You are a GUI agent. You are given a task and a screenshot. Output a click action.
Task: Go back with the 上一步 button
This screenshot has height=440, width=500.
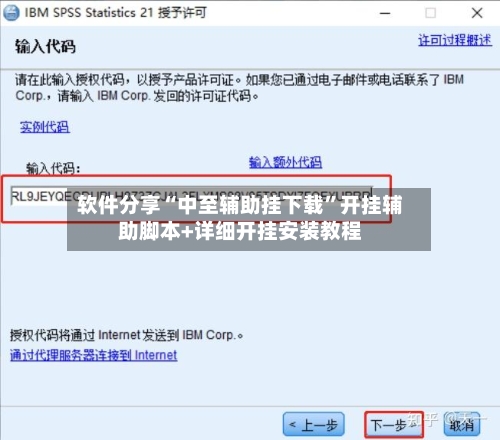[x=314, y=424]
